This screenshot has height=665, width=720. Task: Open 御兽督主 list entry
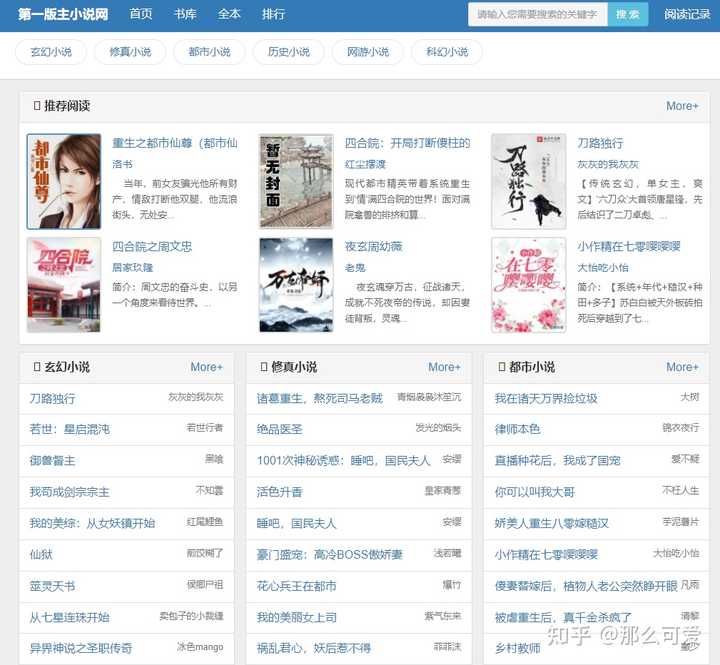pos(52,461)
